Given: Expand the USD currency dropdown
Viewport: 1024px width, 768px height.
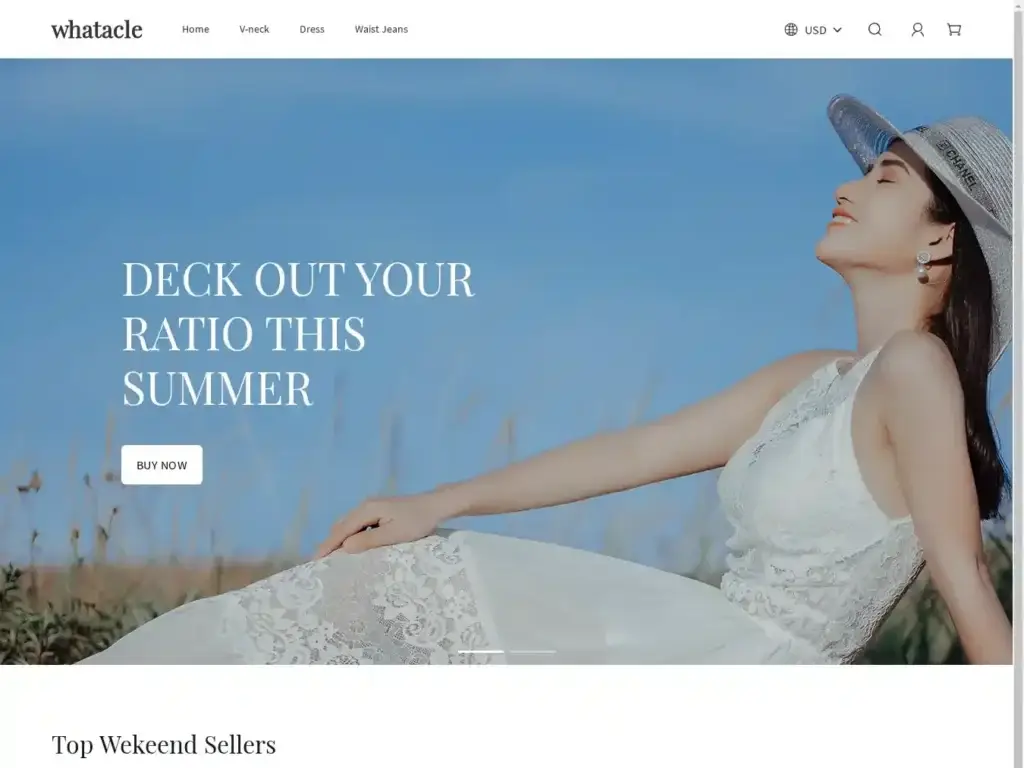Looking at the screenshot, I should (x=814, y=29).
